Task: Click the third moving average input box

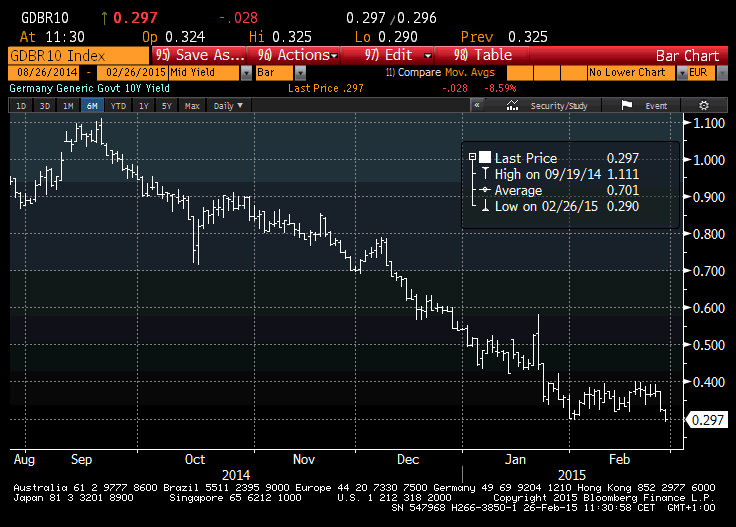Action: pos(574,73)
